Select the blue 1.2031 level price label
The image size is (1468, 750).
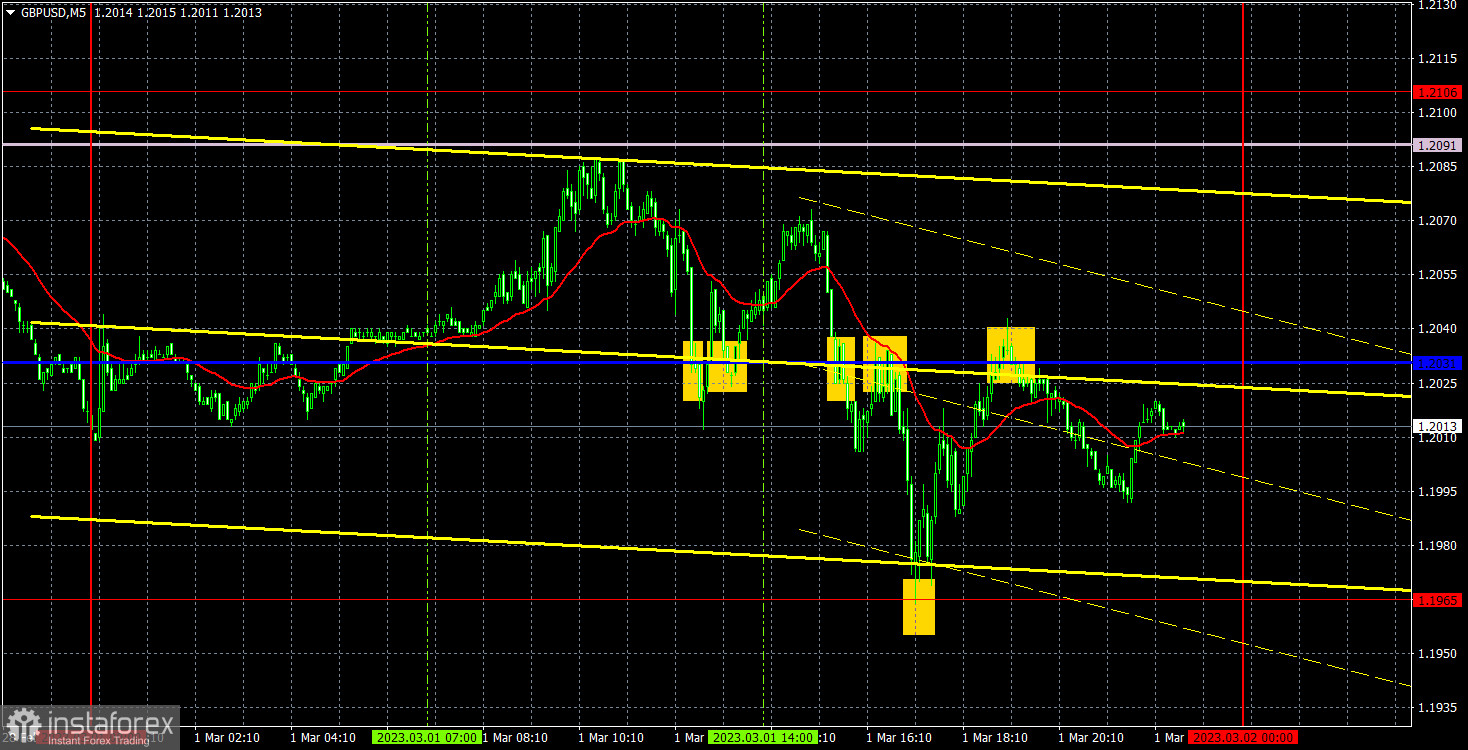coord(1439,362)
